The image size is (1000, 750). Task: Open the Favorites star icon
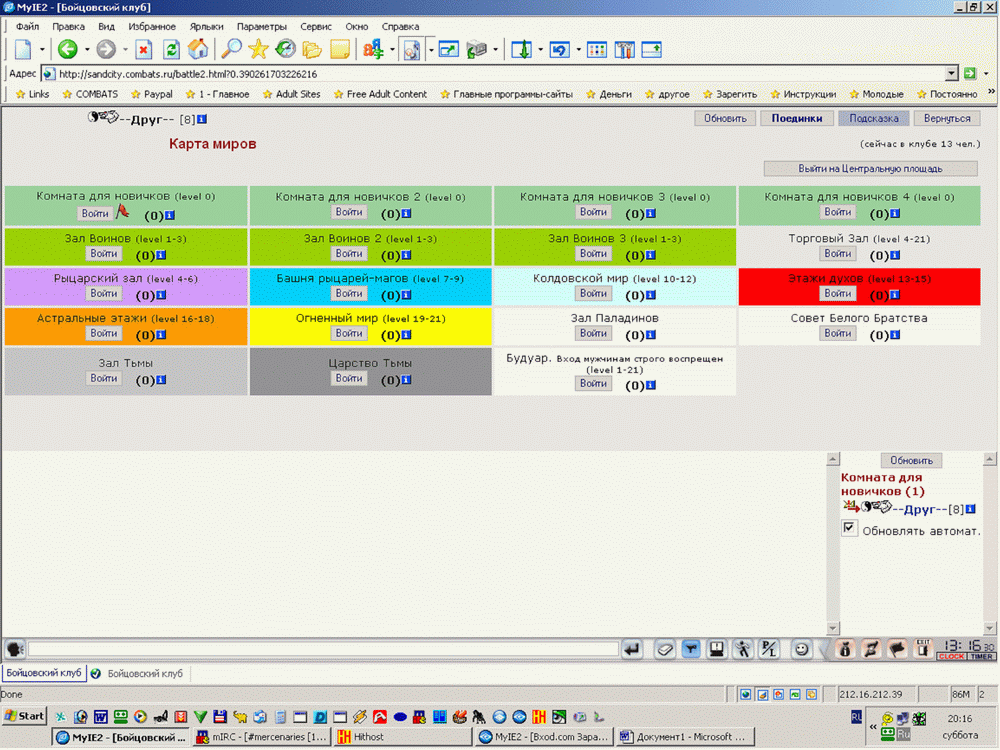pyautogui.click(x=258, y=49)
